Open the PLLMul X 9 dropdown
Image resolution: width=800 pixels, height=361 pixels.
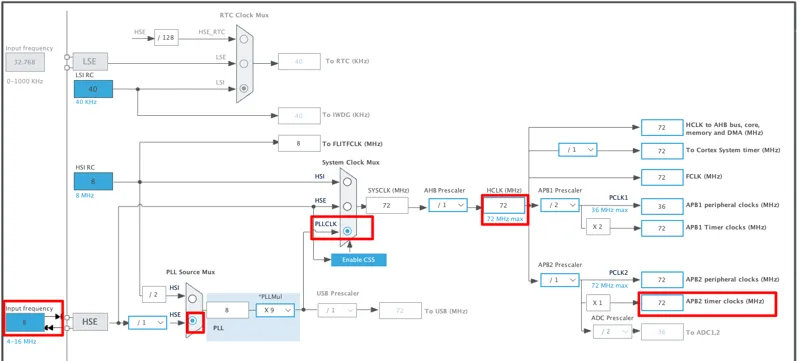275,310
